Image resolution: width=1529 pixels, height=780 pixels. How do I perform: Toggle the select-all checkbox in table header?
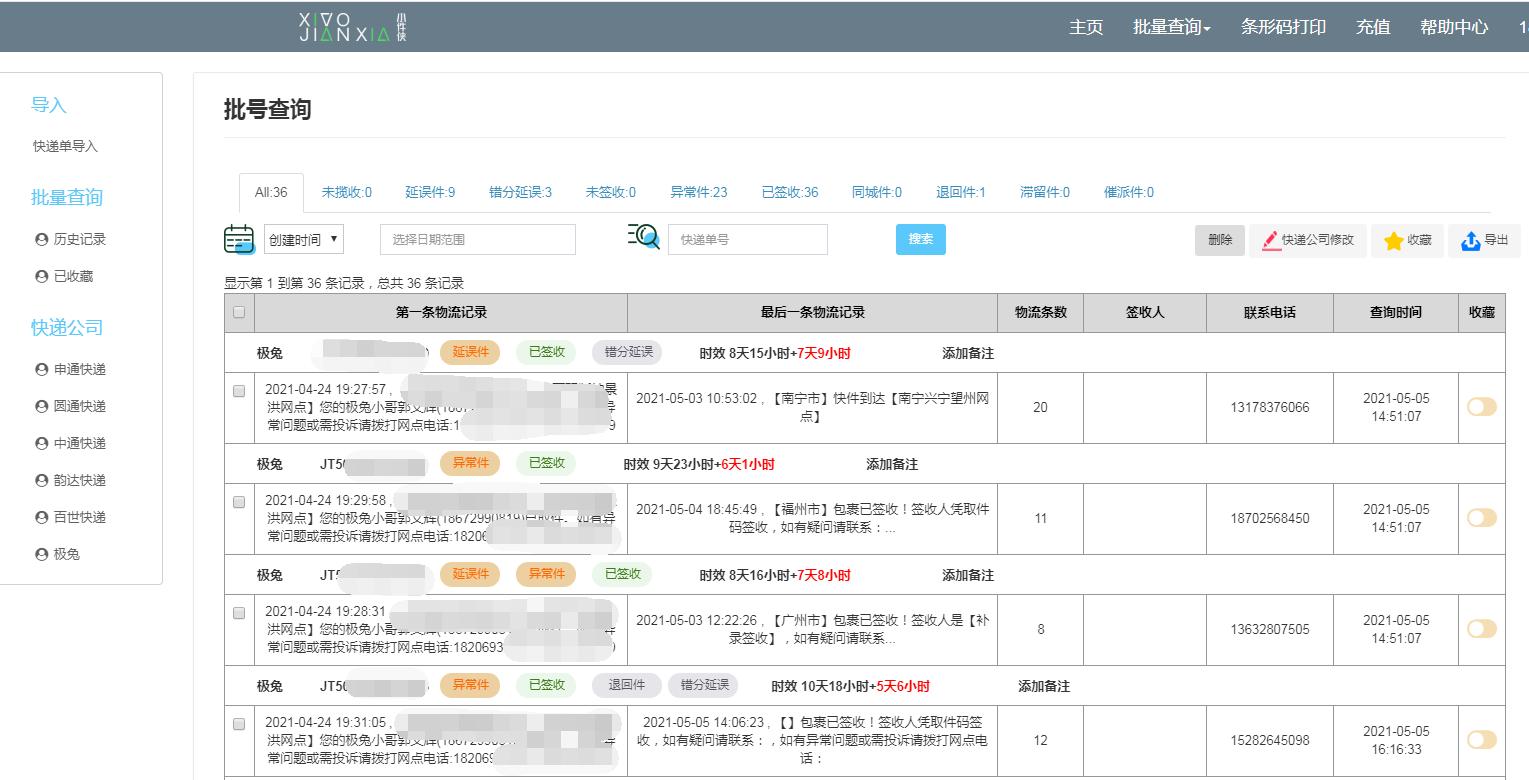coord(239,313)
